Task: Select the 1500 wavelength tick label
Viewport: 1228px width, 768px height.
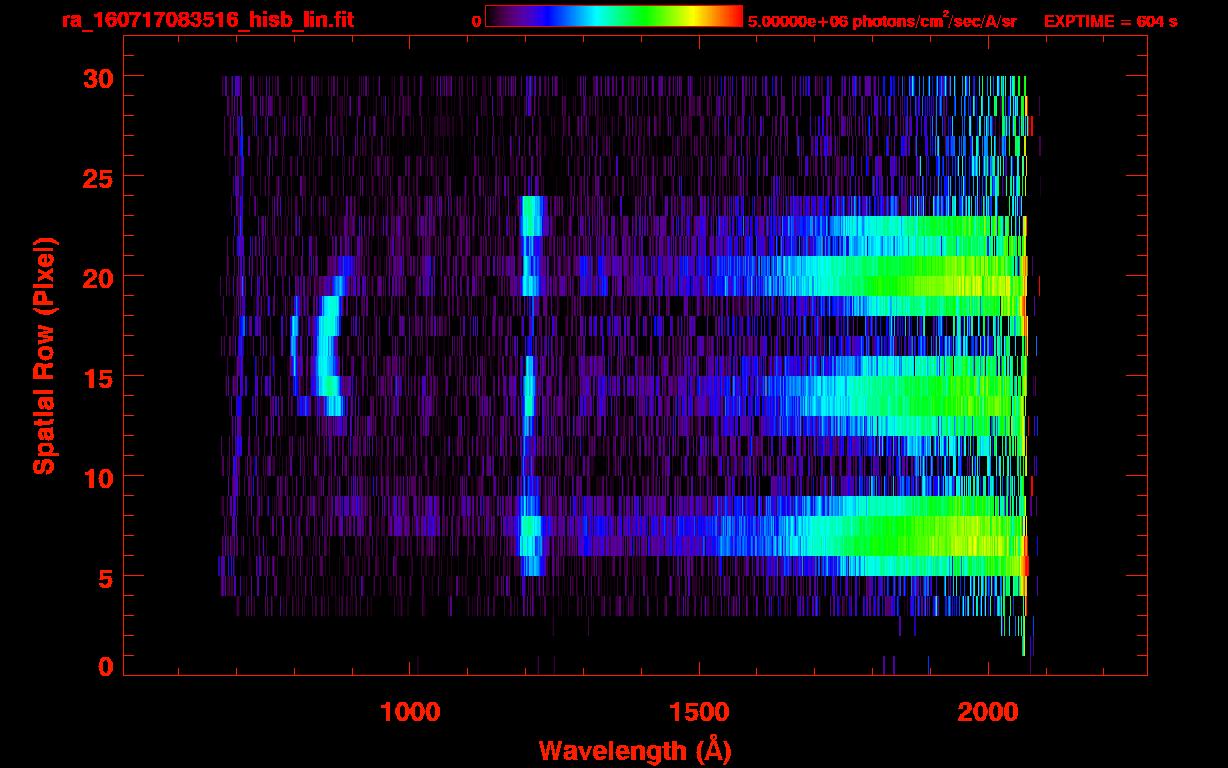Action: [699, 712]
